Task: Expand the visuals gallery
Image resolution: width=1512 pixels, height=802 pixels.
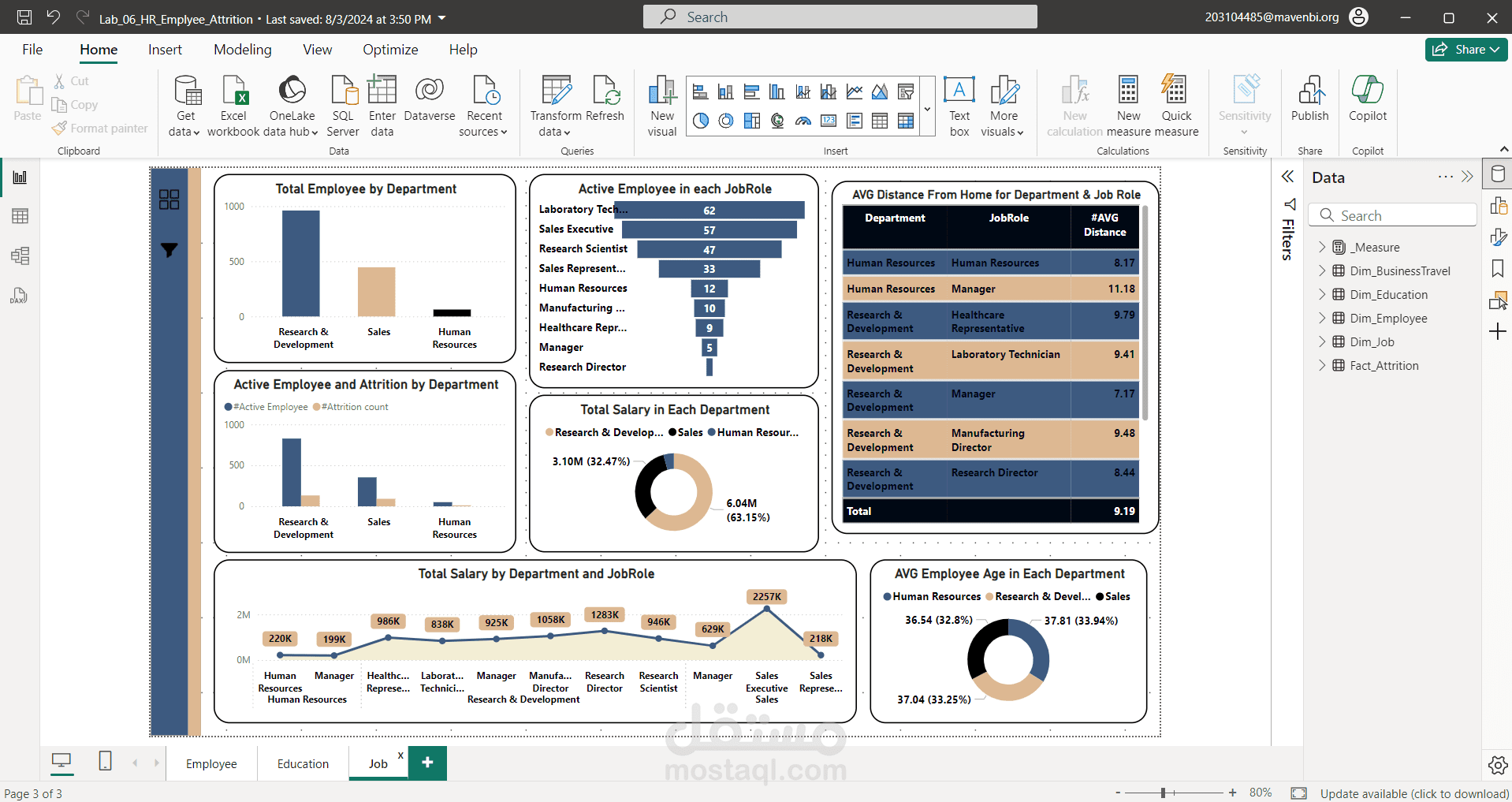Action: (927, 107)
